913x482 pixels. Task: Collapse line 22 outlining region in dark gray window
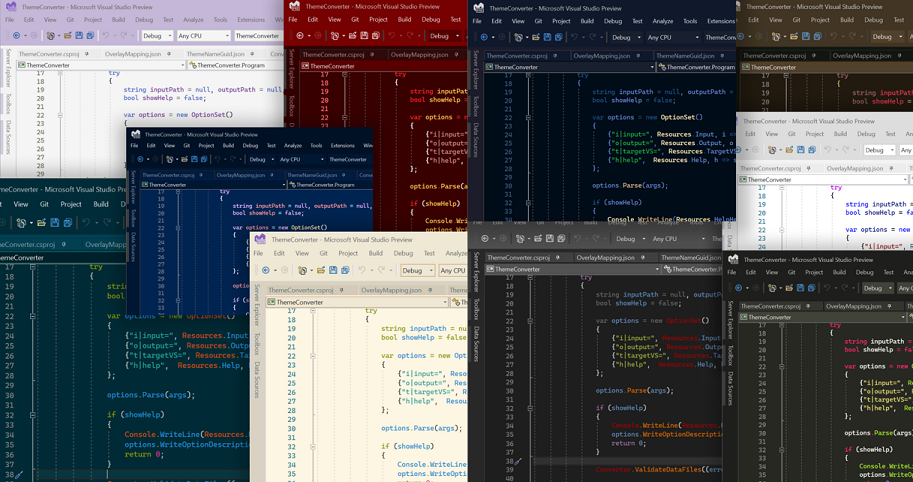(530, 321)
